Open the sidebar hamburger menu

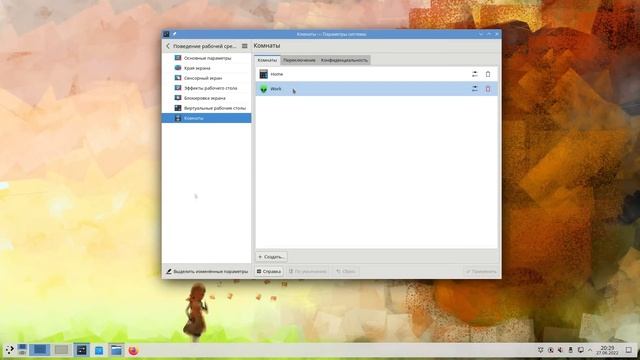pyautogui.click(x=244, y=46)
